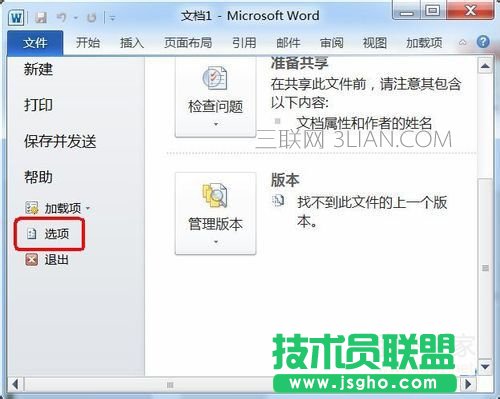Viewport: 500px width, 399px height.
Task: Open the Customize Quick Access Toolbar dropdown
Action: coord(113,18)
